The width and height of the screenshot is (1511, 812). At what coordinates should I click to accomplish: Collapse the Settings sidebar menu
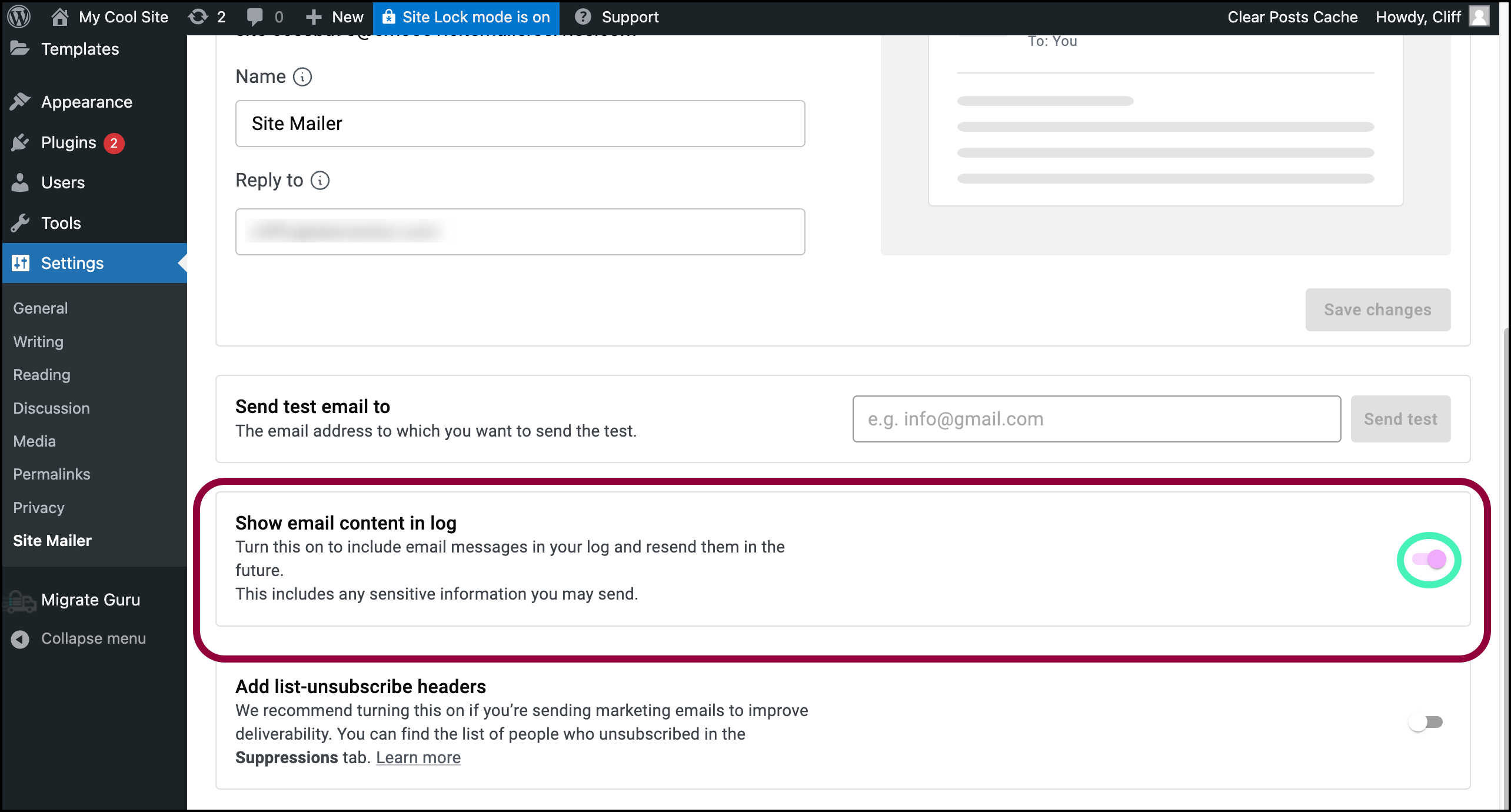pyautogui.click(x=93, y=638)
